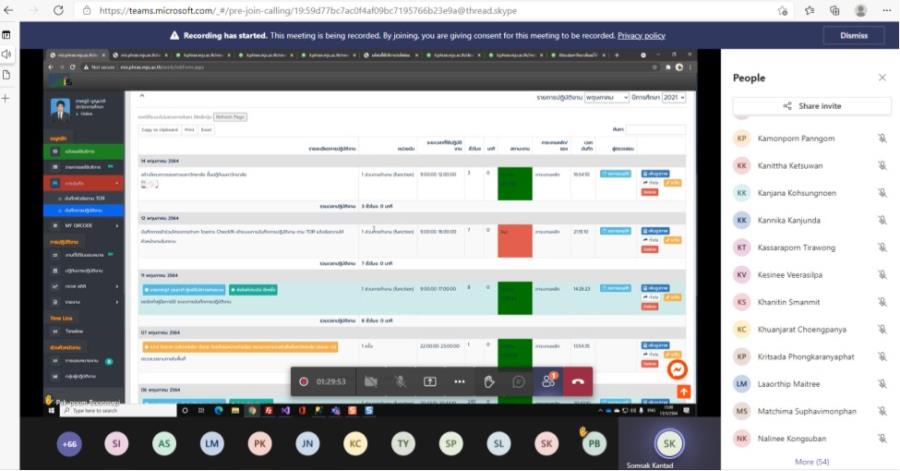Close the People panel

pos(881,78)
